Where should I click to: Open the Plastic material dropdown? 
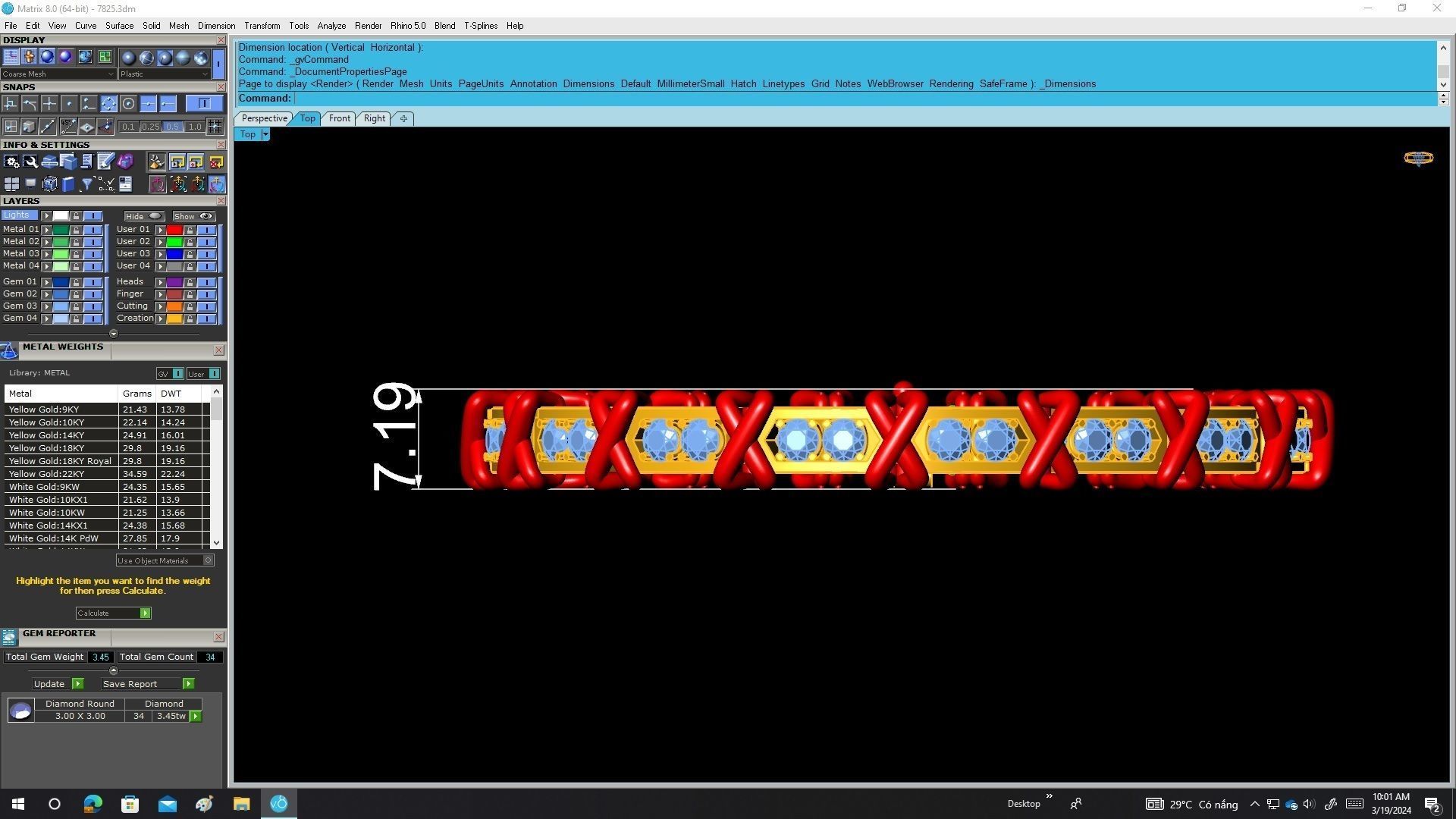coord(206,74)
